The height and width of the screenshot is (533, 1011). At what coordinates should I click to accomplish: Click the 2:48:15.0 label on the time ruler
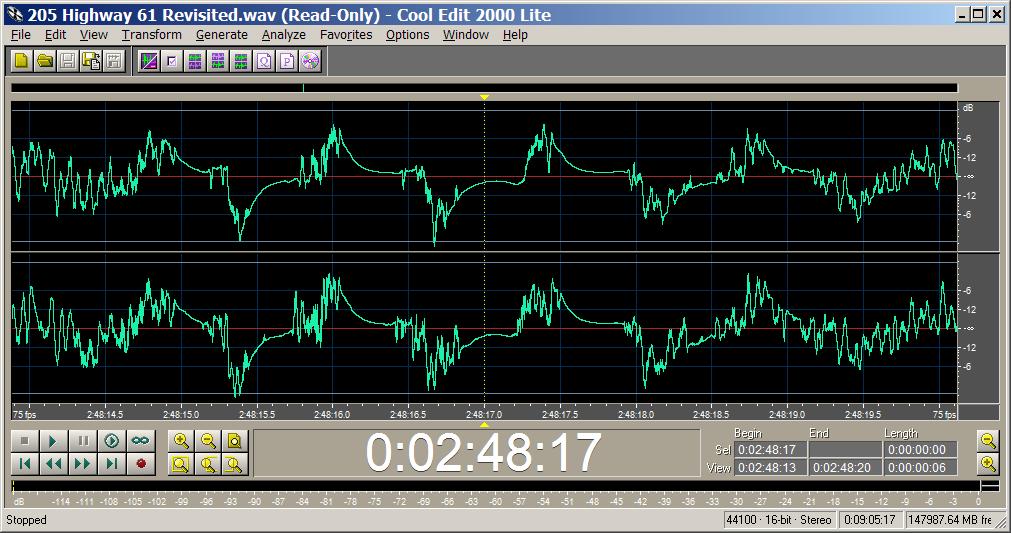click(x=181, y=414)
